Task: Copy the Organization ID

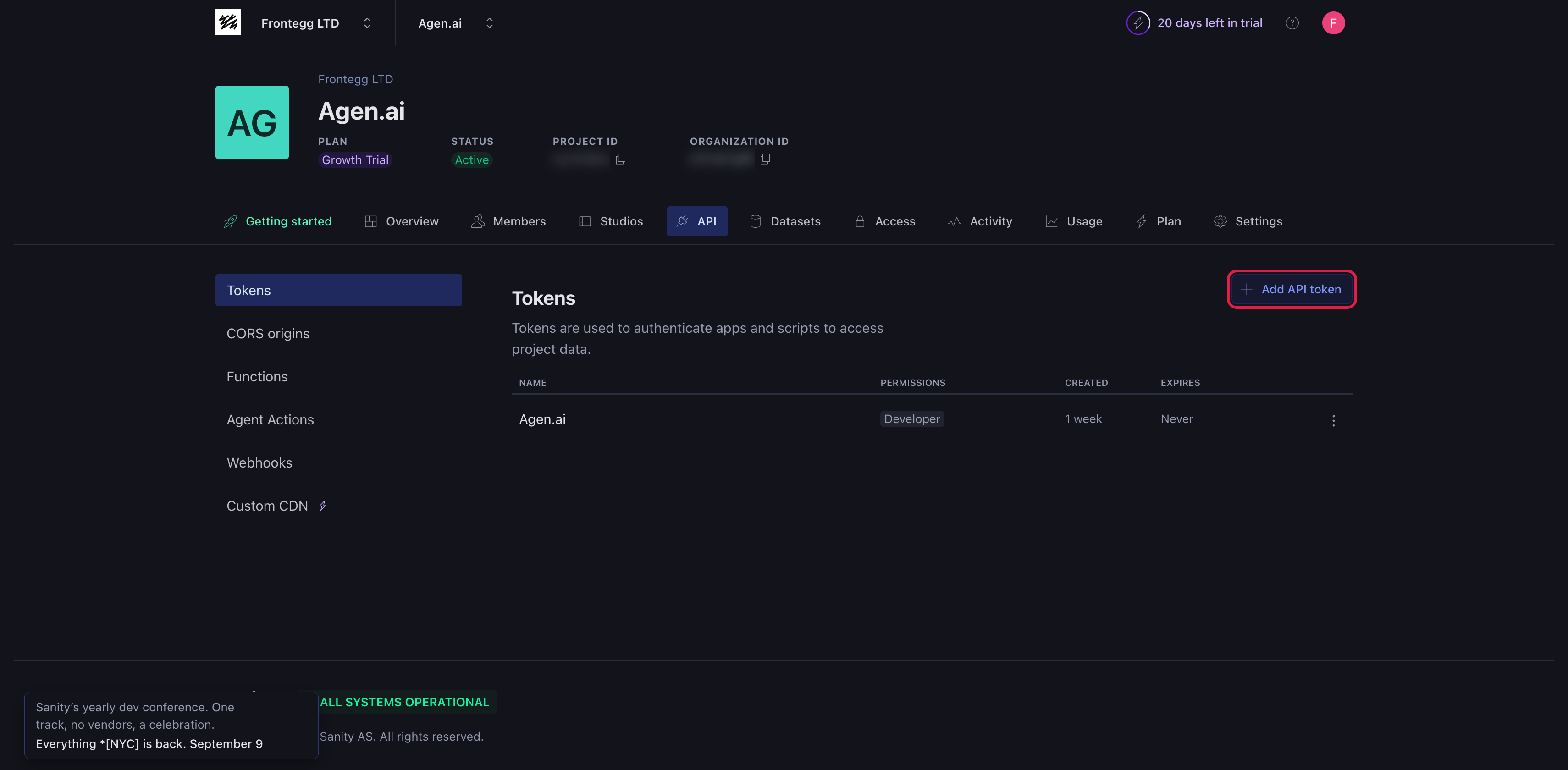Action: point(765,159)
